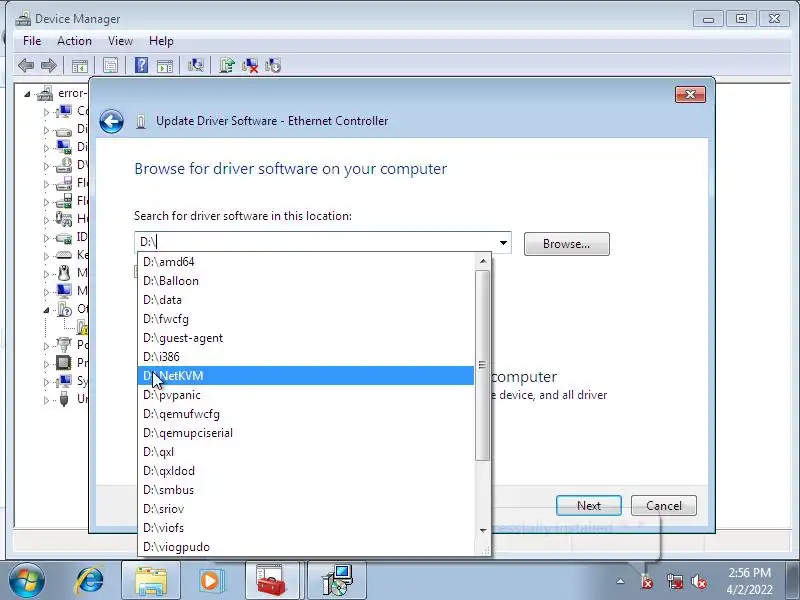Go back using the wizard's blue arrow
The width and height of the screenshot is (800, 600).
click(x=111, y=121)
